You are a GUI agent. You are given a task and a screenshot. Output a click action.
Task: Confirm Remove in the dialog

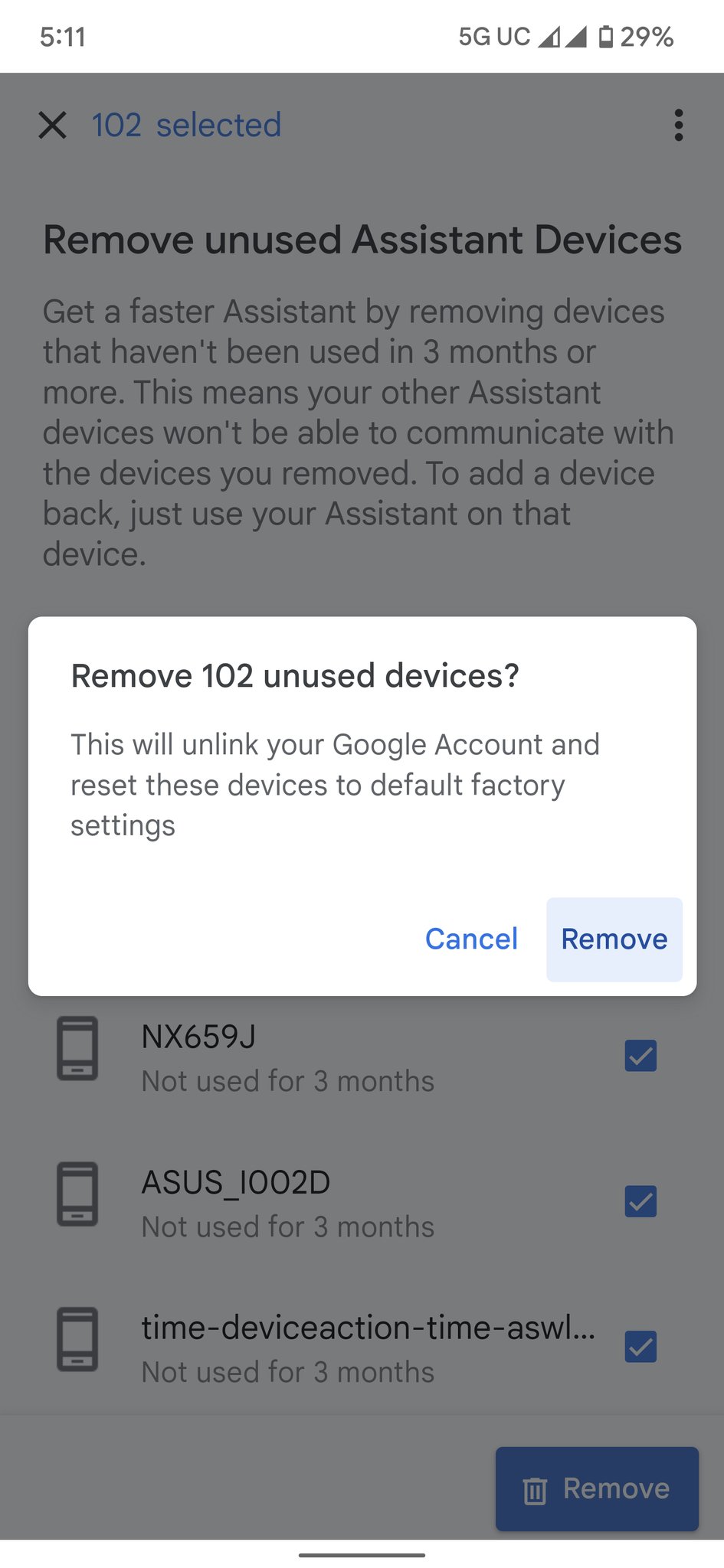click(614, 939)
